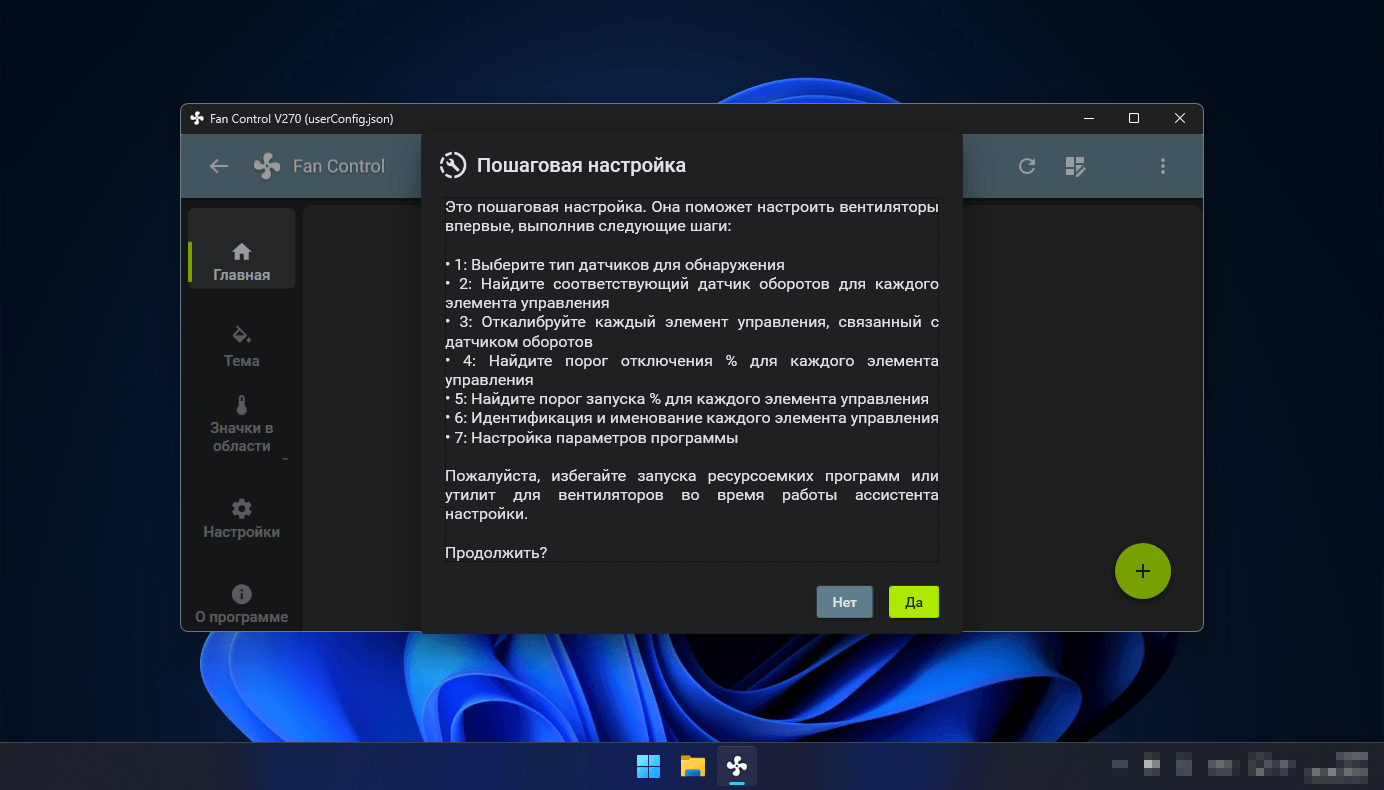Screen dimensions: 1384x790
Task: Click the step '1: Выберите тип датчиков для обнаружения'
Action: tap(615, 265)
